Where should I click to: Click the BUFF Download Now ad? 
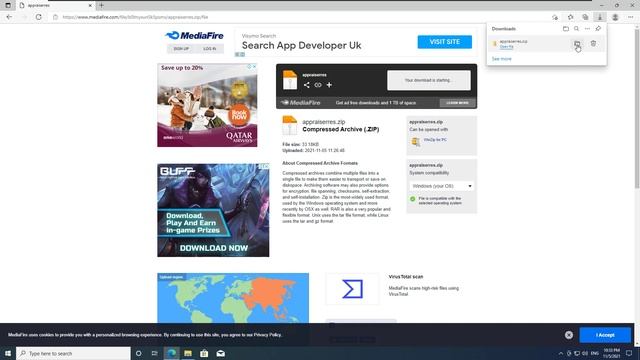(213, 210)
